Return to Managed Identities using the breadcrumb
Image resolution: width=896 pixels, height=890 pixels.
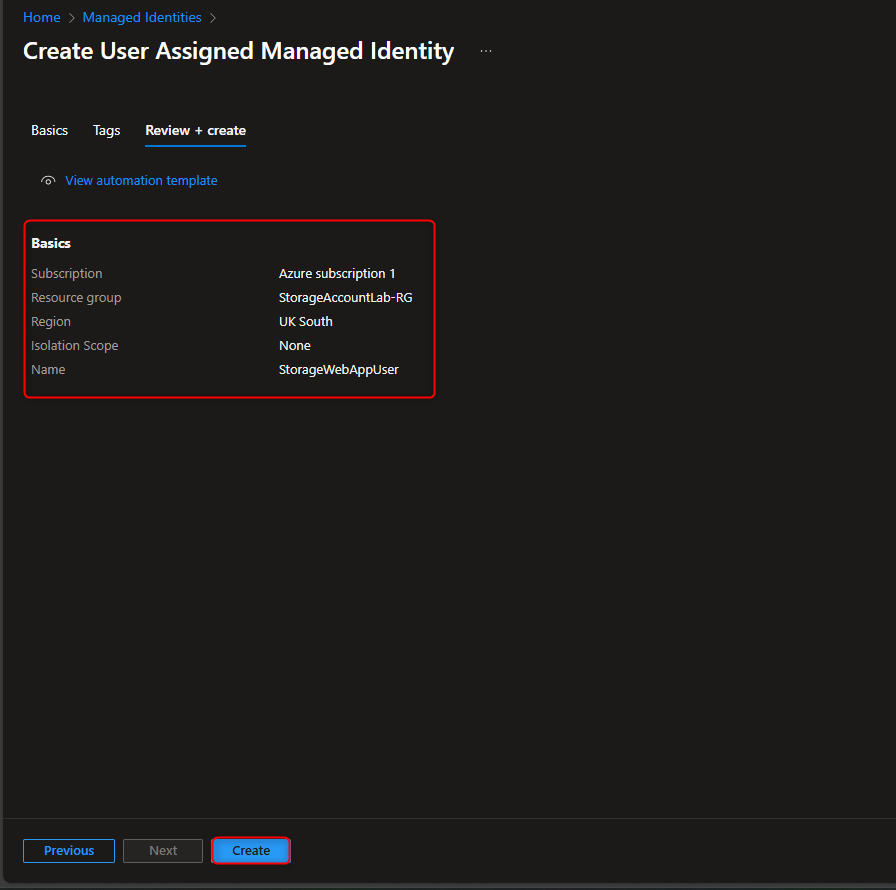pos(141,17)
